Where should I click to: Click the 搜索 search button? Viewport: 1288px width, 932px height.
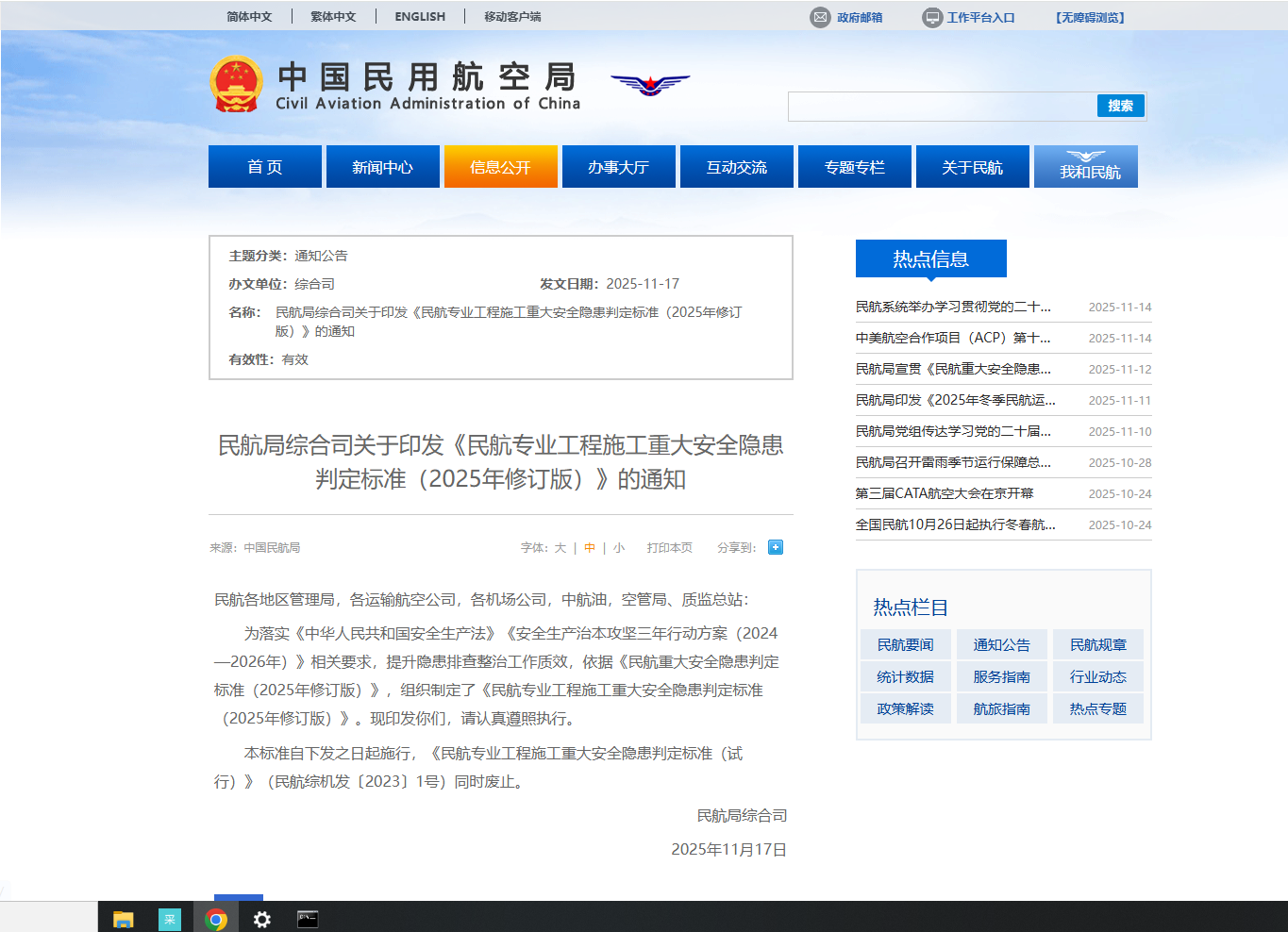click(1119, 106)
